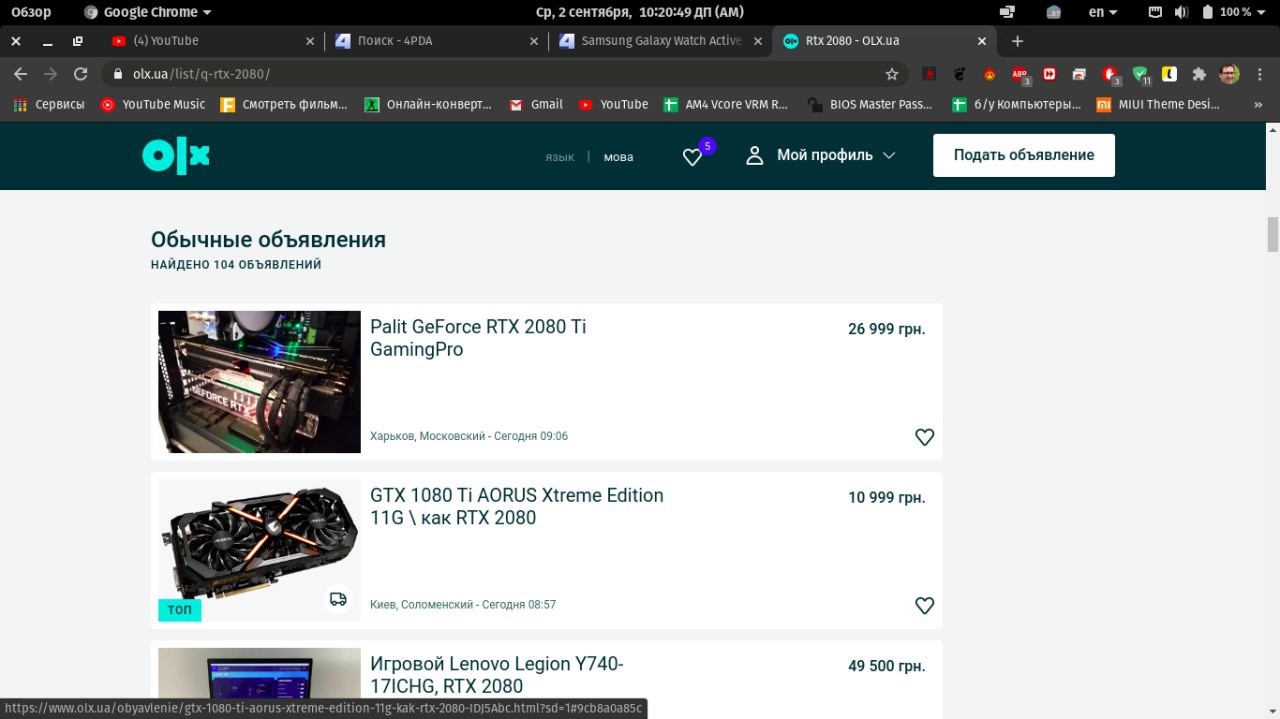Open the red hand stop extension

pos(1110,74)
